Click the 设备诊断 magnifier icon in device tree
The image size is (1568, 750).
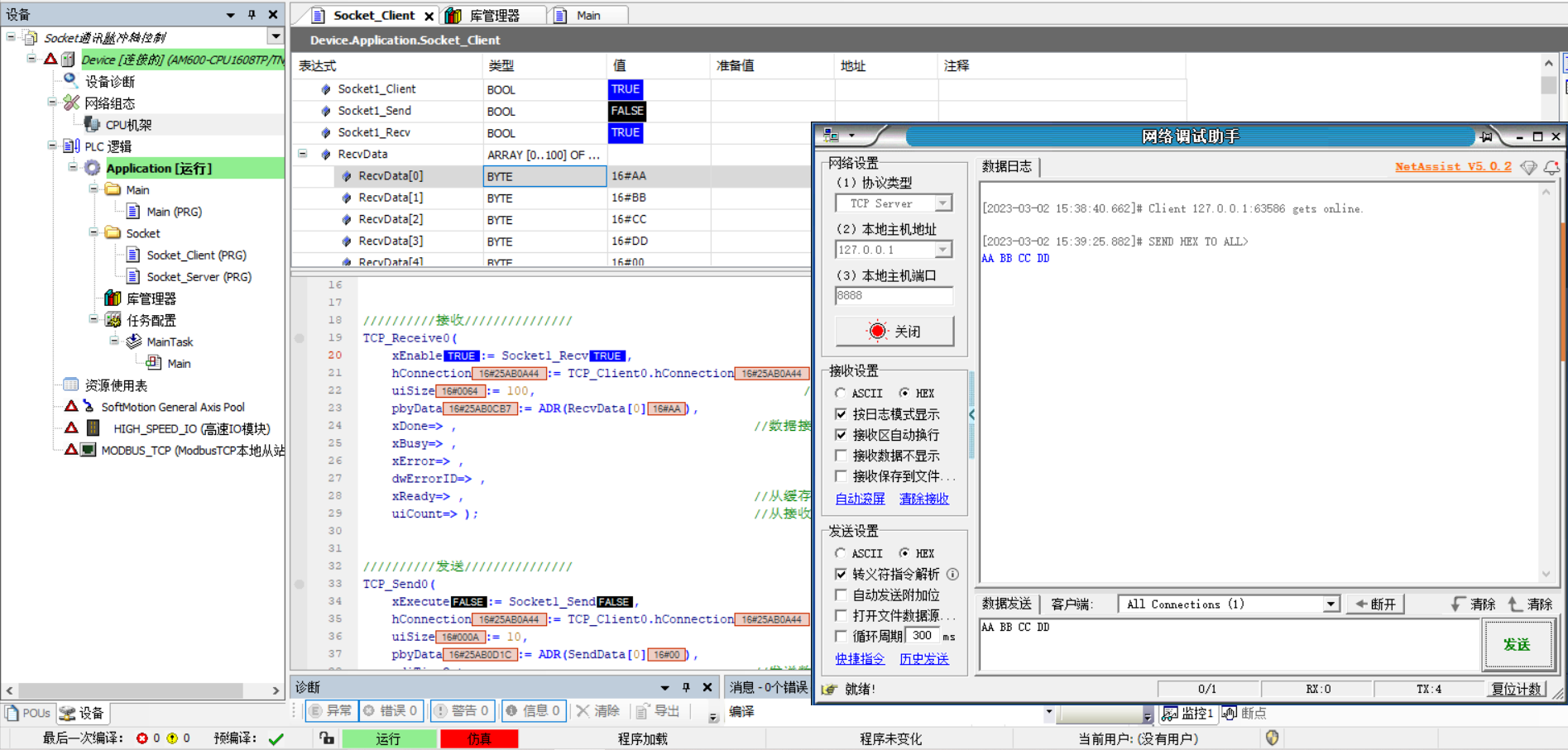(71, 80)
